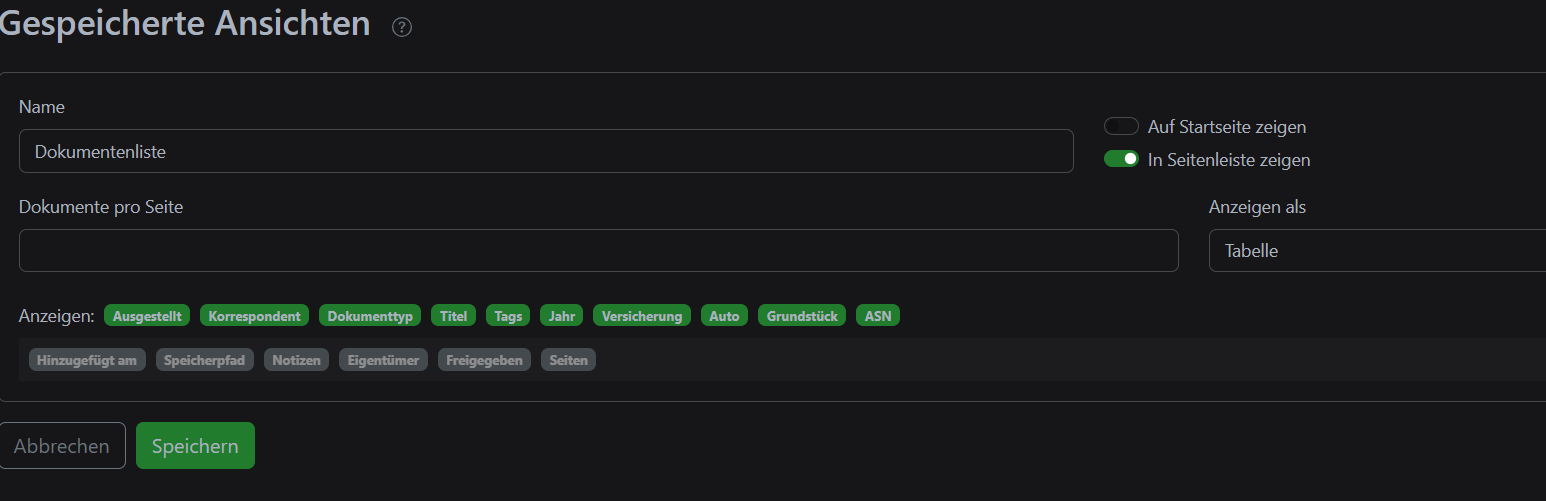Remove the ASN column chip
Image resolution: width=1546 pixels, height=501 pixels.
[x=878, y=316]
